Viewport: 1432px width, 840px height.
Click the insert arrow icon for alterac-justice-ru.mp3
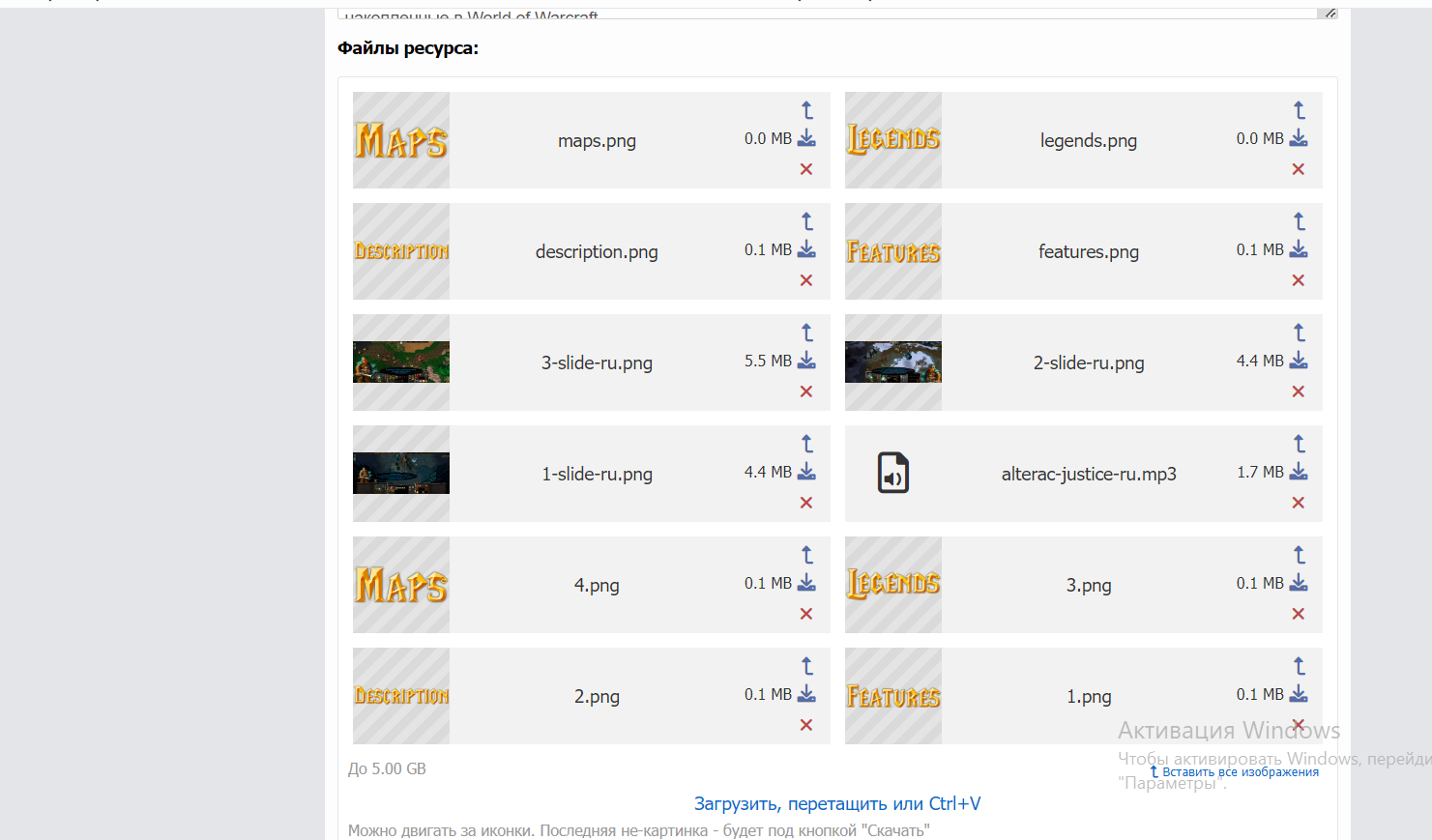[1300, 445]
